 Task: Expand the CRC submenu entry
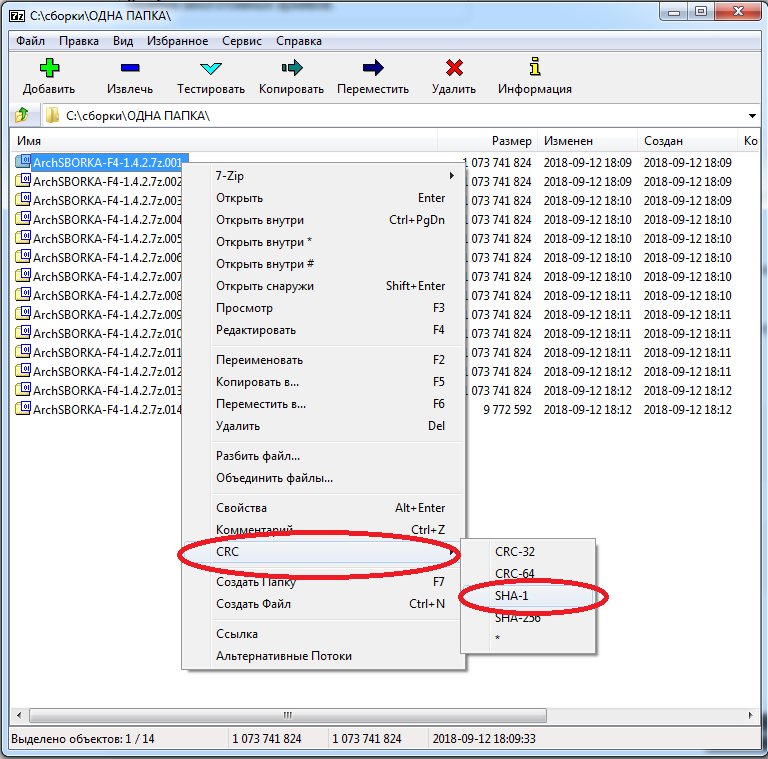click(x=320, y=552)
